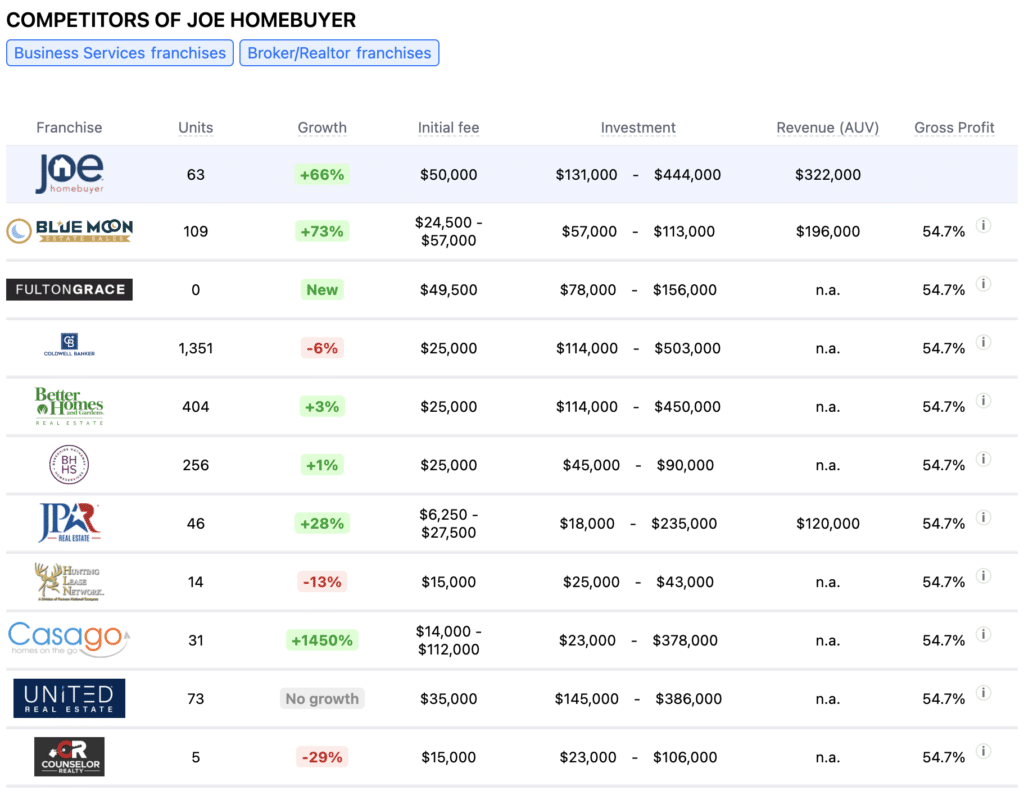1024x800 pixels.
Task: Click info icon in JPAR row
Action: (x=984, y=517)
